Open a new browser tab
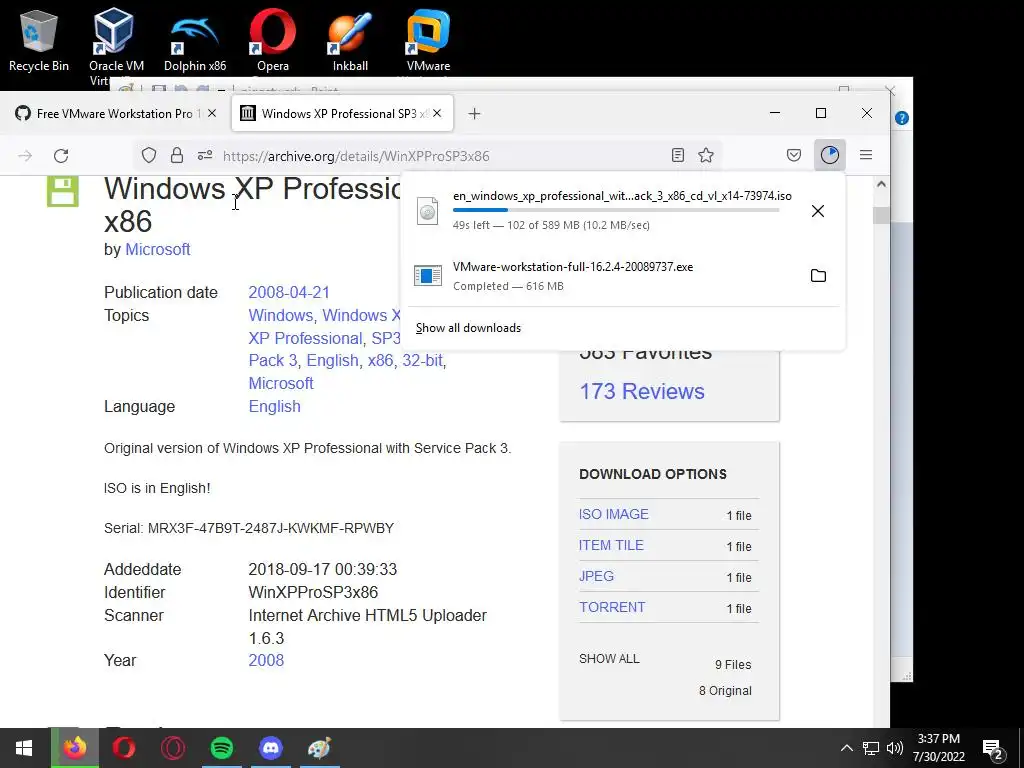Screen dimensions: 1024x768 click(x=474, y=114)
